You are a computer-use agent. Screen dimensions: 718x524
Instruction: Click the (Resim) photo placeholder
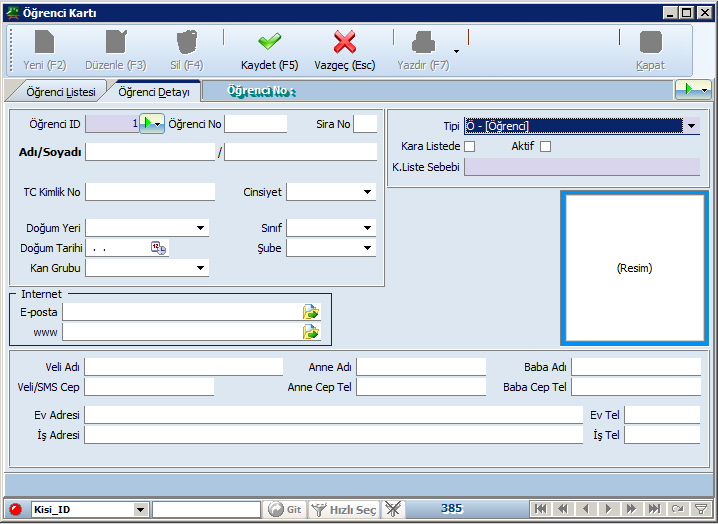coord(634,268)
